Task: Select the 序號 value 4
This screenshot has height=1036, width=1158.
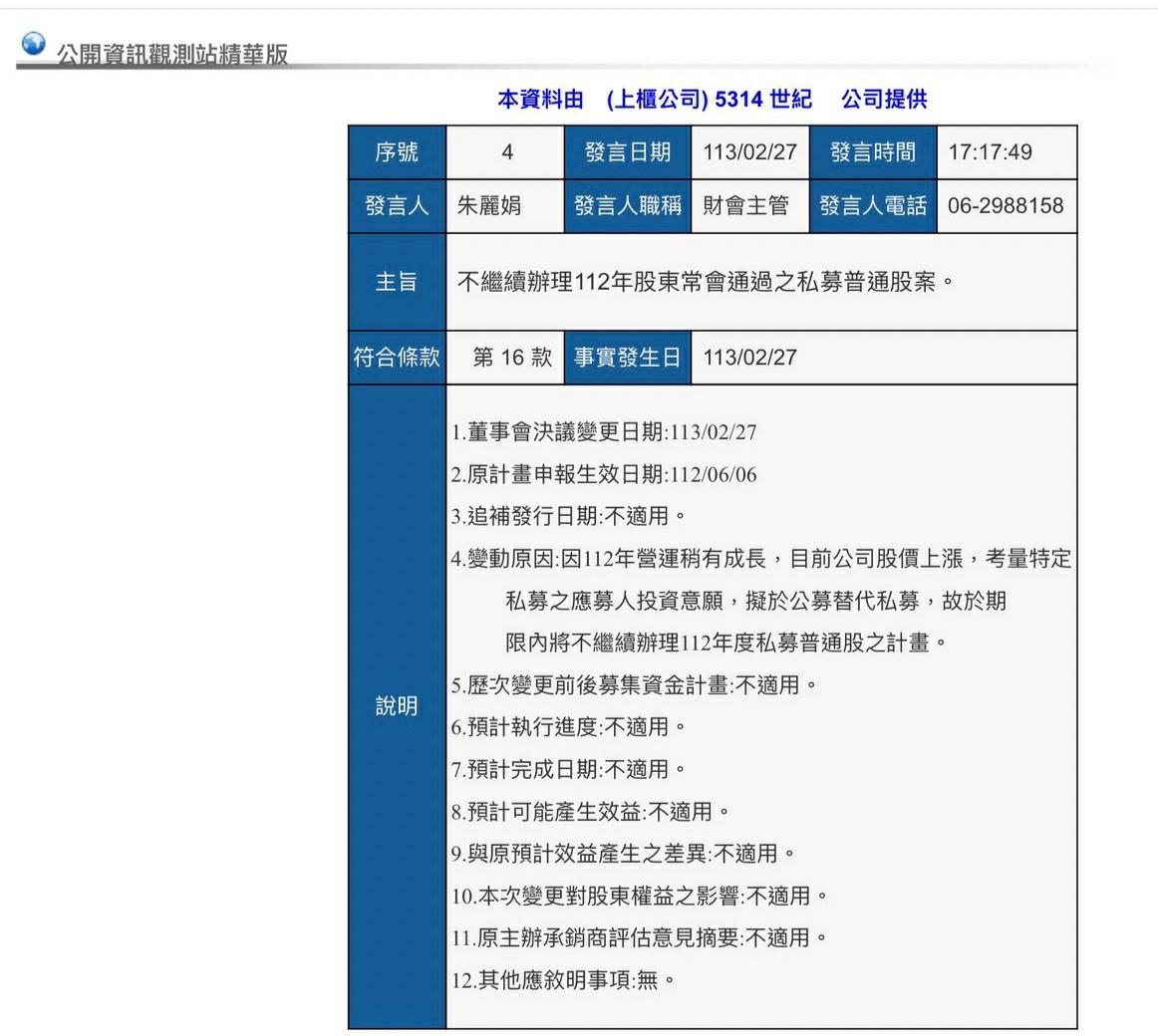Action: (506, 152)
